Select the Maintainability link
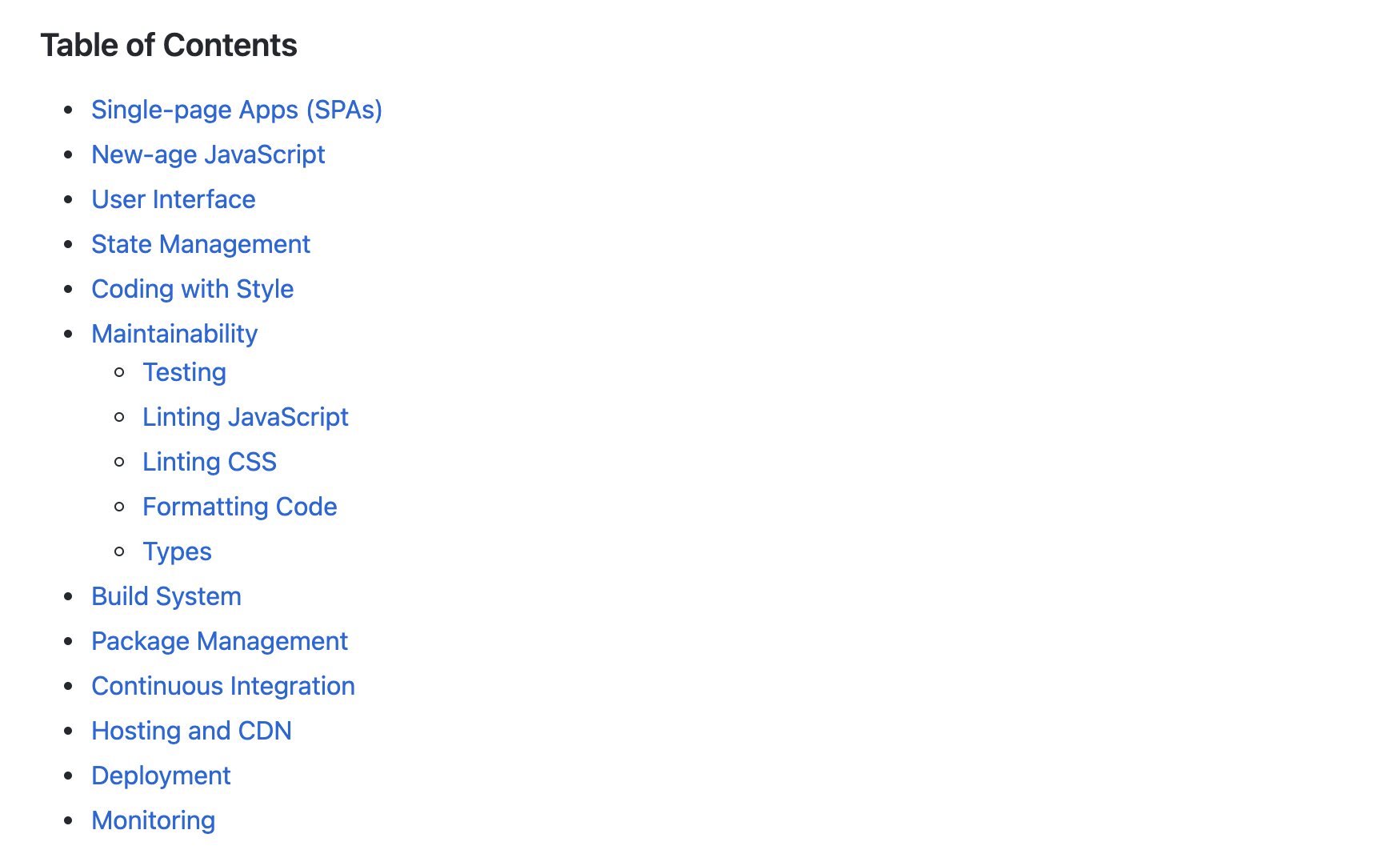The width and height of the screenshot is (1400, 866). [x=174, y=334]
